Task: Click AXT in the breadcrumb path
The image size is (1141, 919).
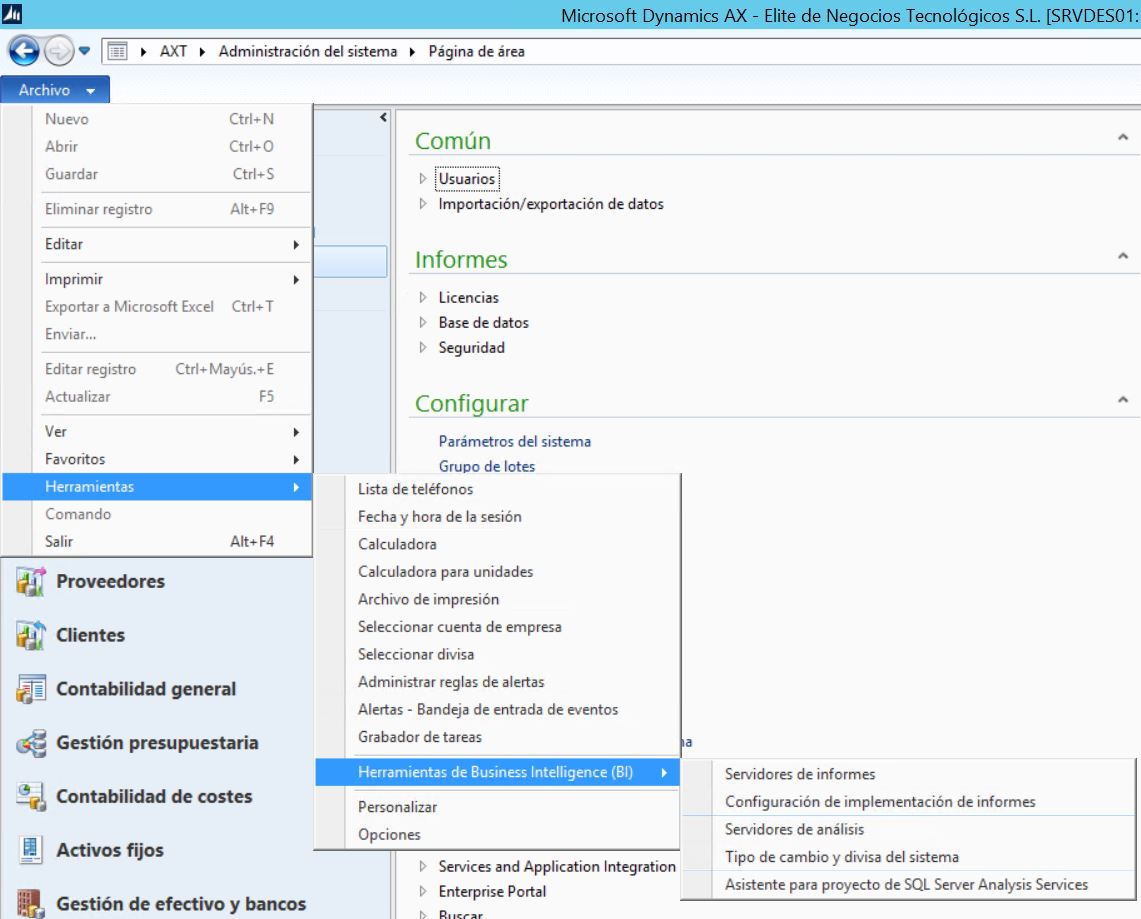Action: pos(173,52)
